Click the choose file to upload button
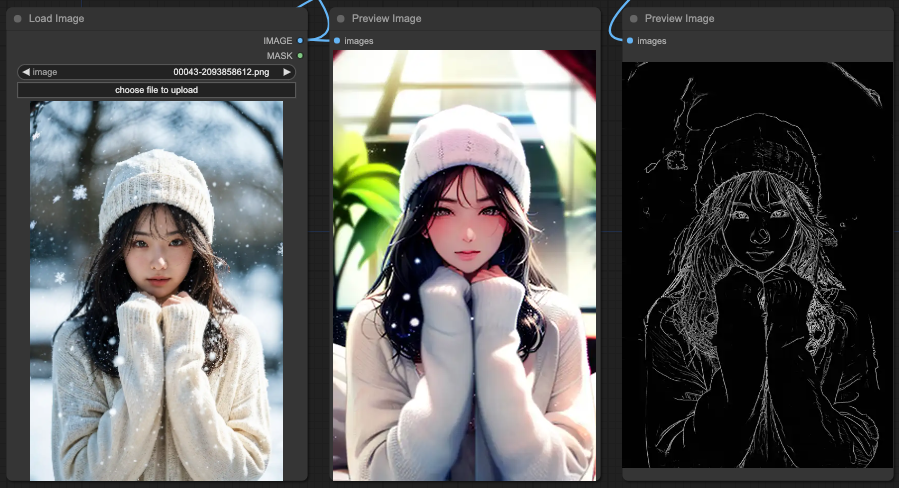 coord(157,90)
